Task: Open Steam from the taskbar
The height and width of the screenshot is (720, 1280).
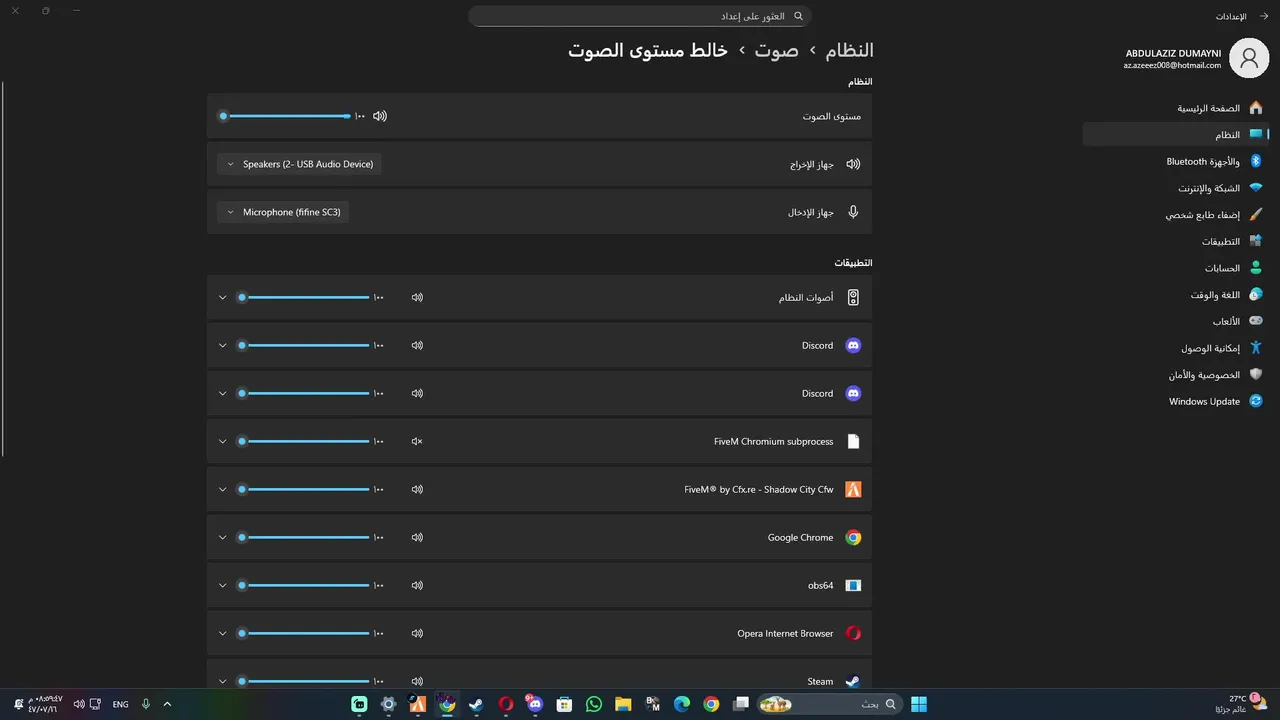Action: (476, 704)
